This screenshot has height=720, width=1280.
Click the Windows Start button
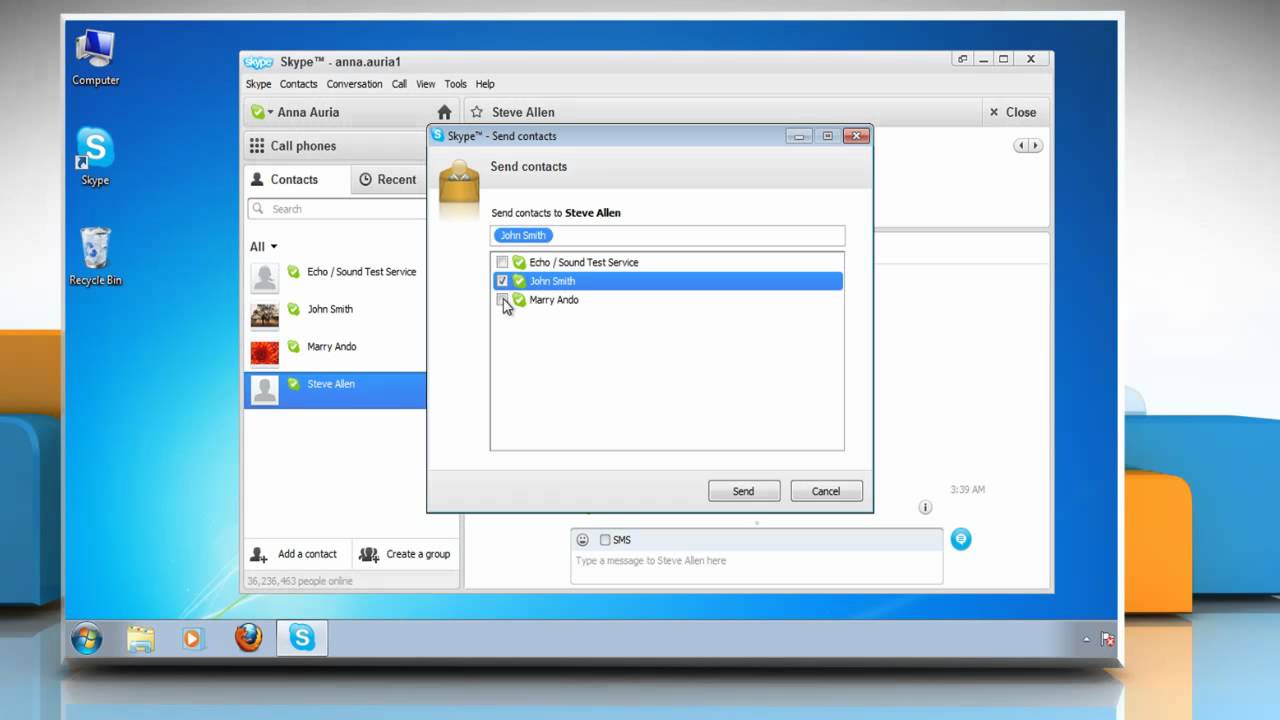click(87, 638)
